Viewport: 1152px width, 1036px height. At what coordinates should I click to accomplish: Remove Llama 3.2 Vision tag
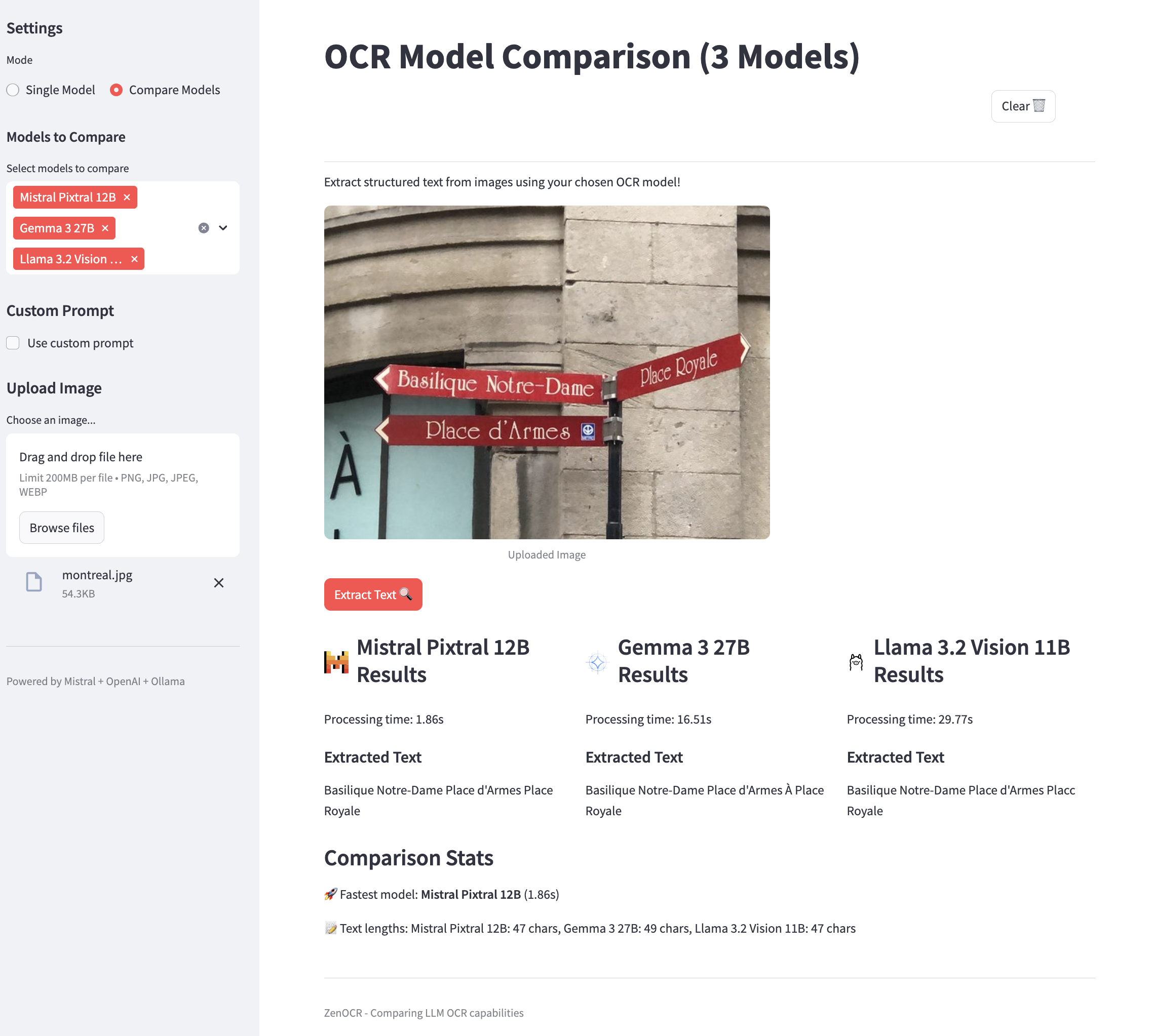click(x=134, y=259)
